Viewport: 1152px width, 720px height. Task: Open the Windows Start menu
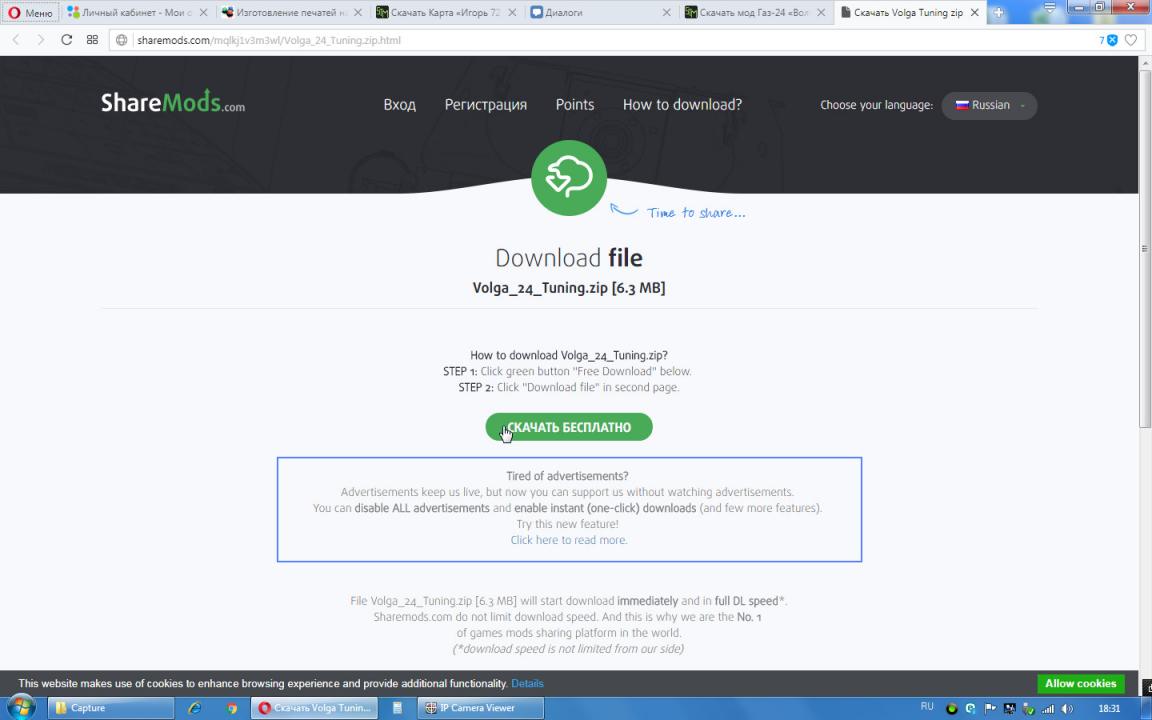pyautogui.click(x=21, y=707)
